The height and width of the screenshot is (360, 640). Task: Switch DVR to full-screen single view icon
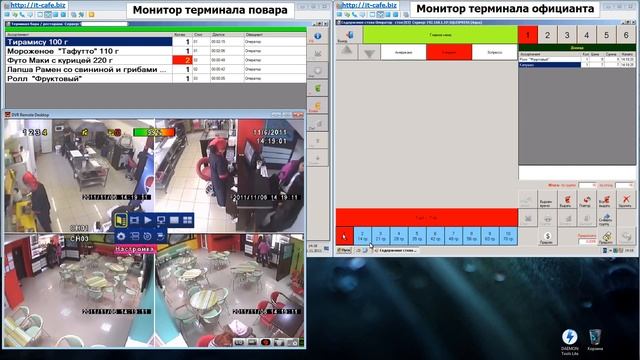pyautogui.click(x=174, y=220)
